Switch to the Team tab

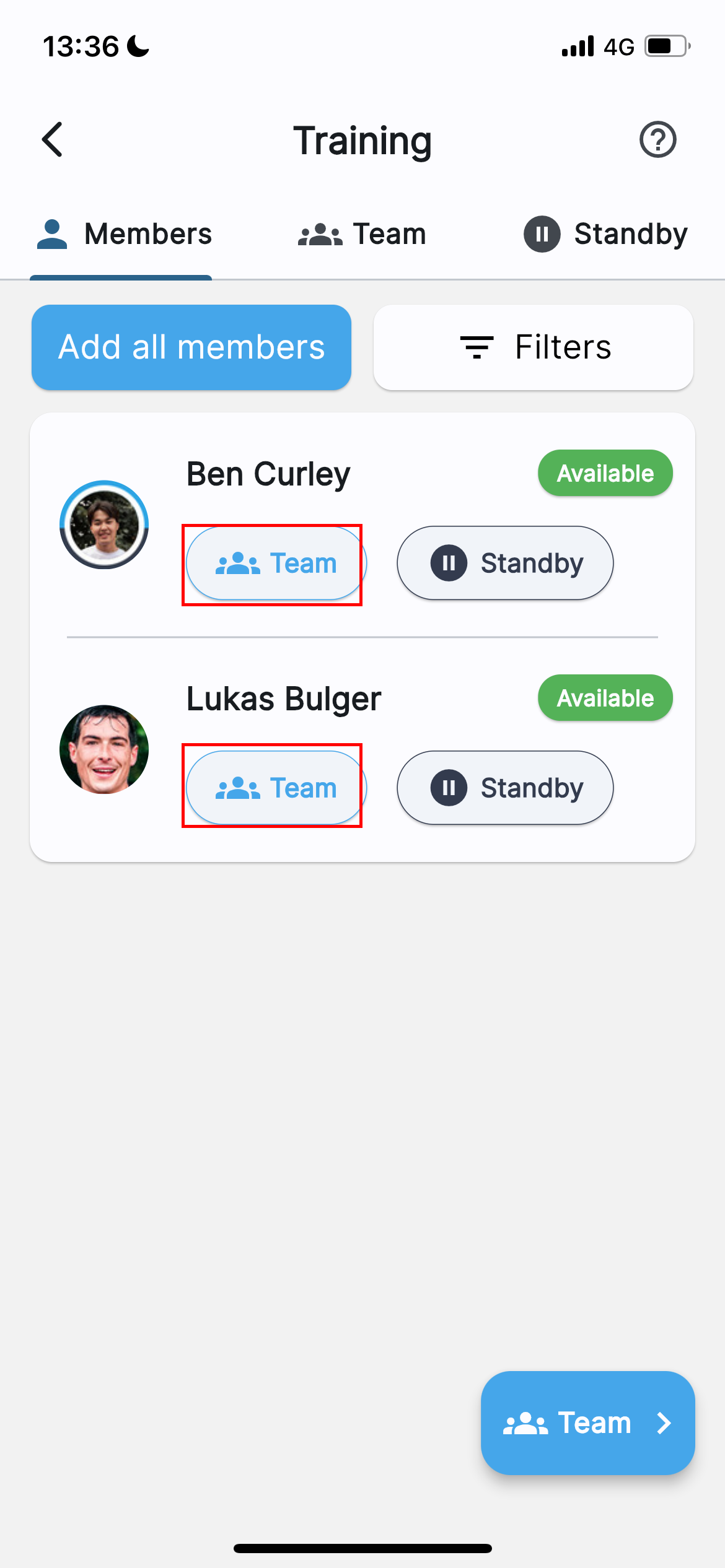coord(362,234)
